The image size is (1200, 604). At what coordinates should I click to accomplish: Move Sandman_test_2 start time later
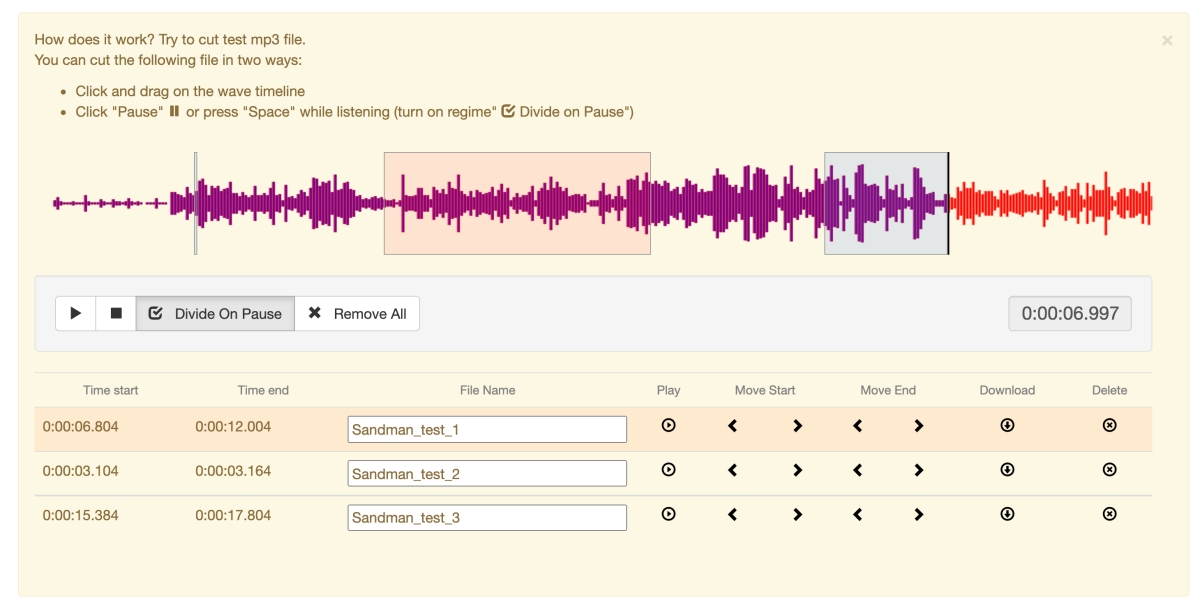click(797, 470)
